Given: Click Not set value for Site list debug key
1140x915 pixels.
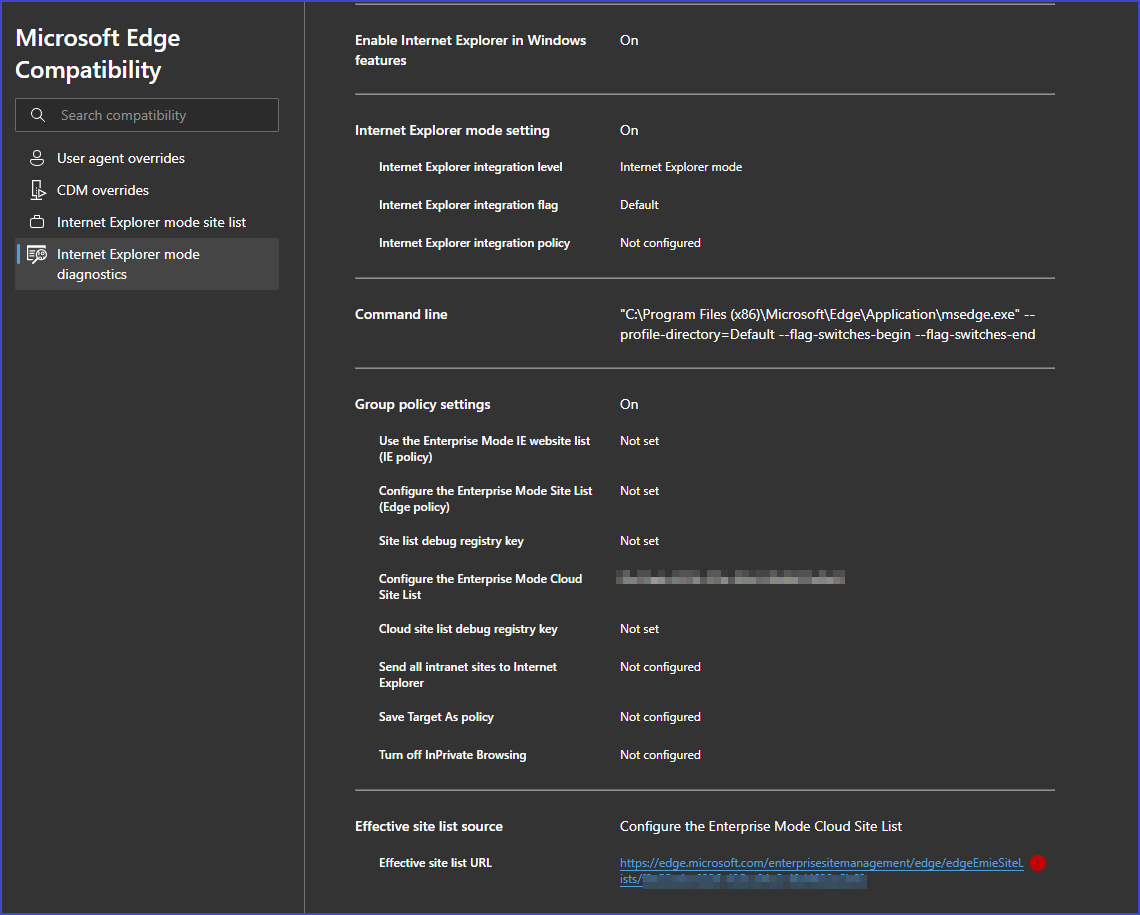Looking at the screenshot, I should click(x=639, y=541).
